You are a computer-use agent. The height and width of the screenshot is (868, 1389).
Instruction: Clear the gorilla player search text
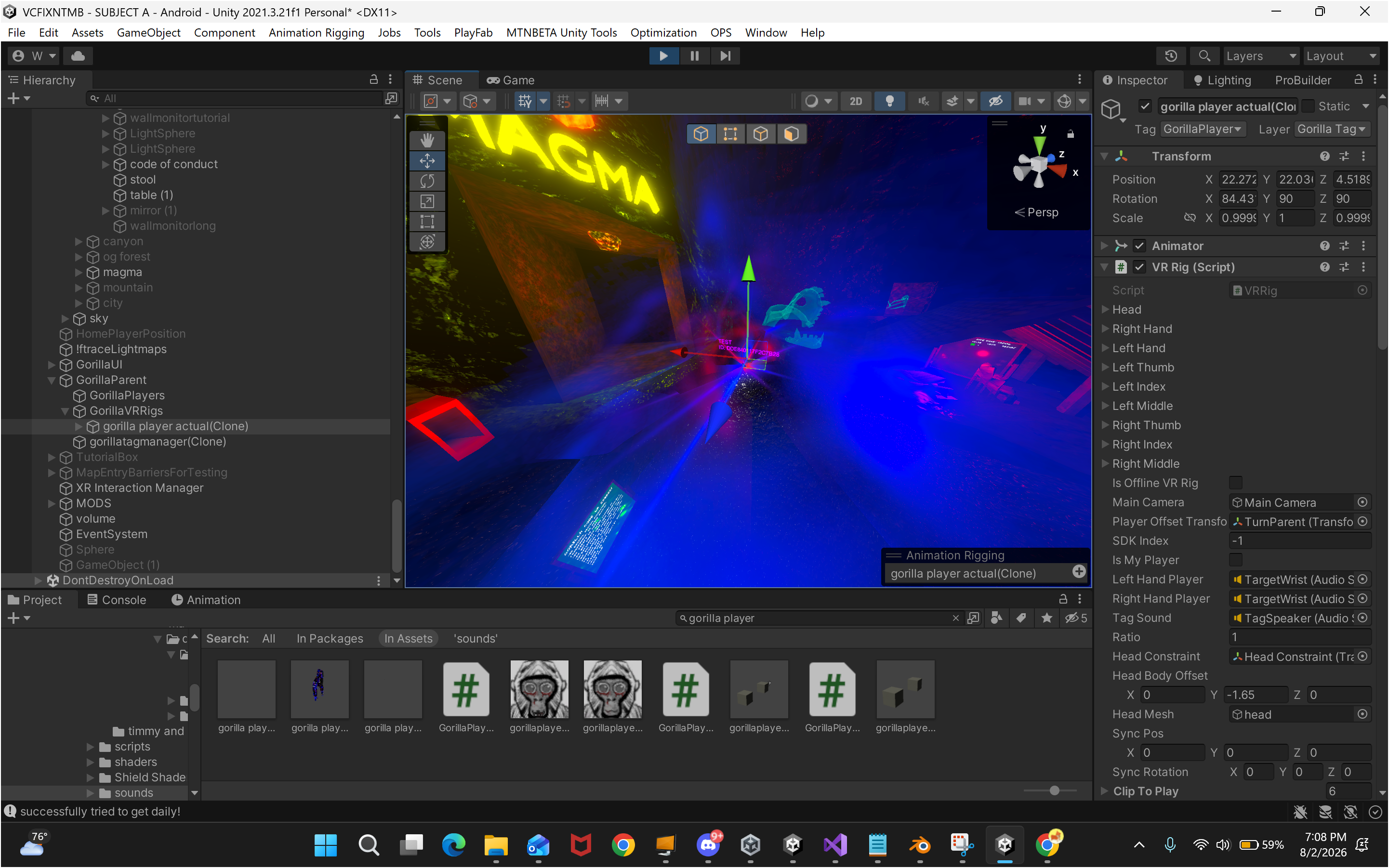coord(955,618)
